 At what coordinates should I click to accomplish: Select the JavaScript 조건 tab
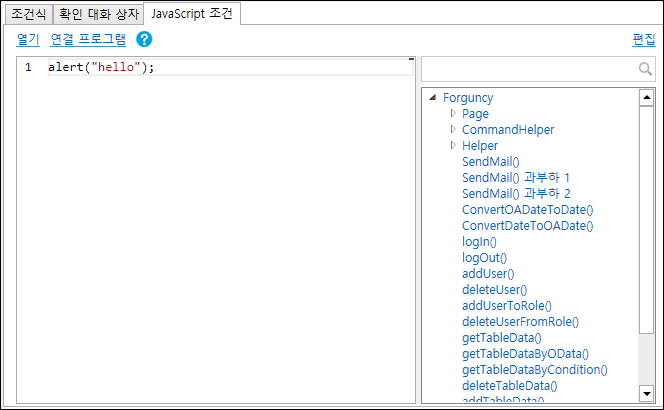click(x=192, y=14)
